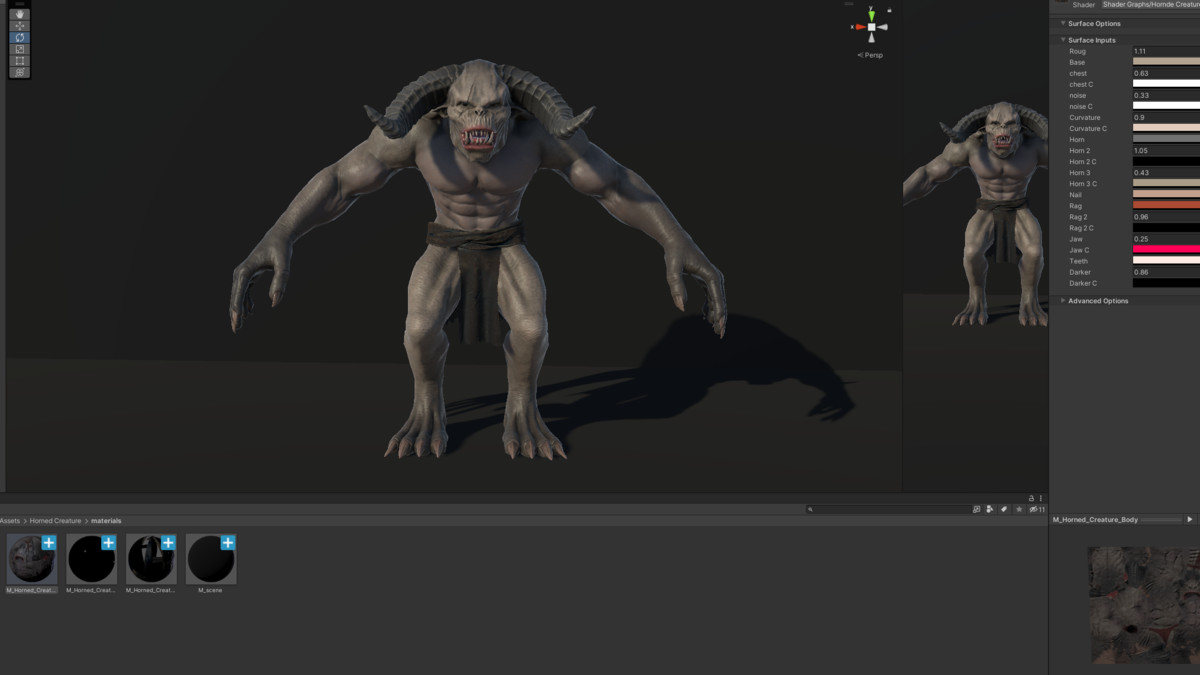Edit the Horn 3 value 0.43
This screenshot has width=1200, height=675.
click(x=1166, y=172)
